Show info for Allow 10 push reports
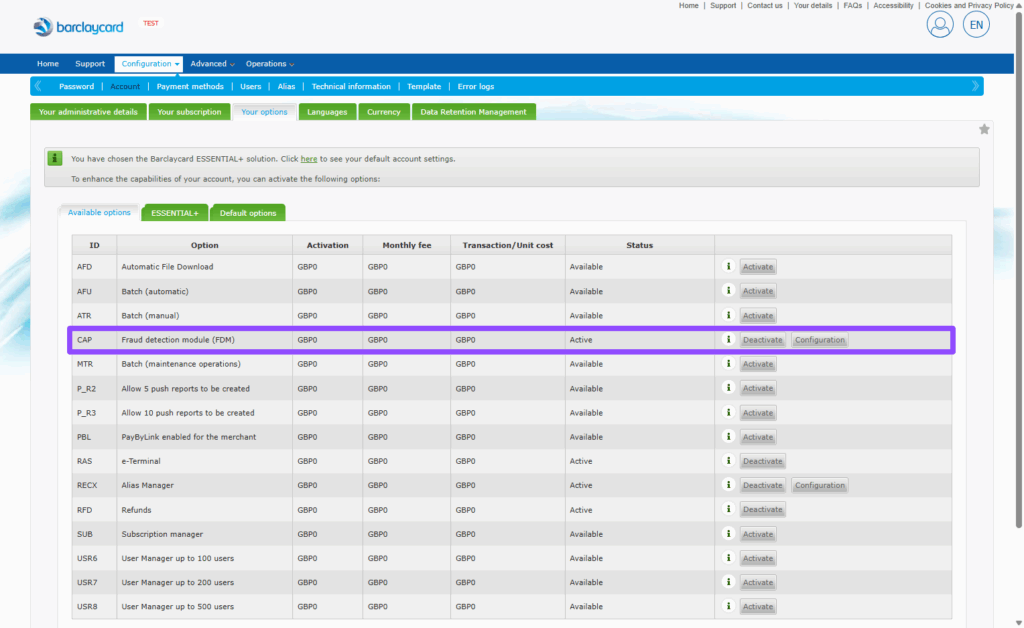The width and height of the screenshot is (1024, 628). pyautogui.click(x=728, y=413)
